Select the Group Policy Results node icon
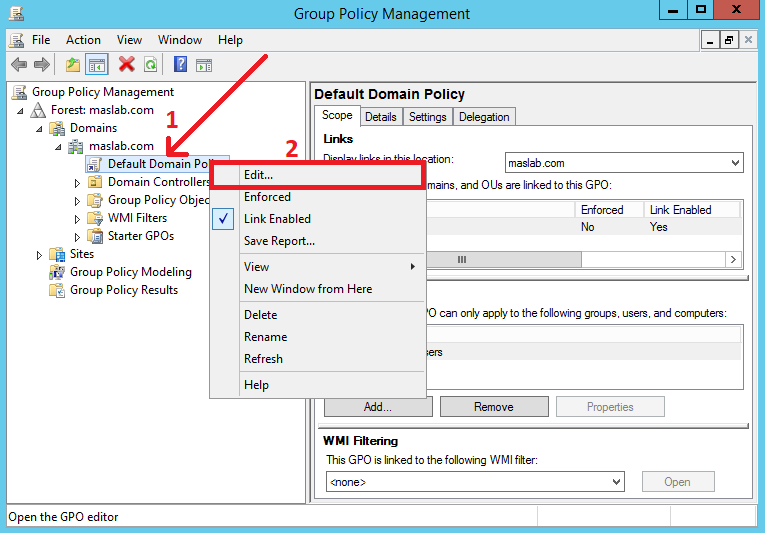This screenshot has height=533, width=765. click(x=57, y=290)
